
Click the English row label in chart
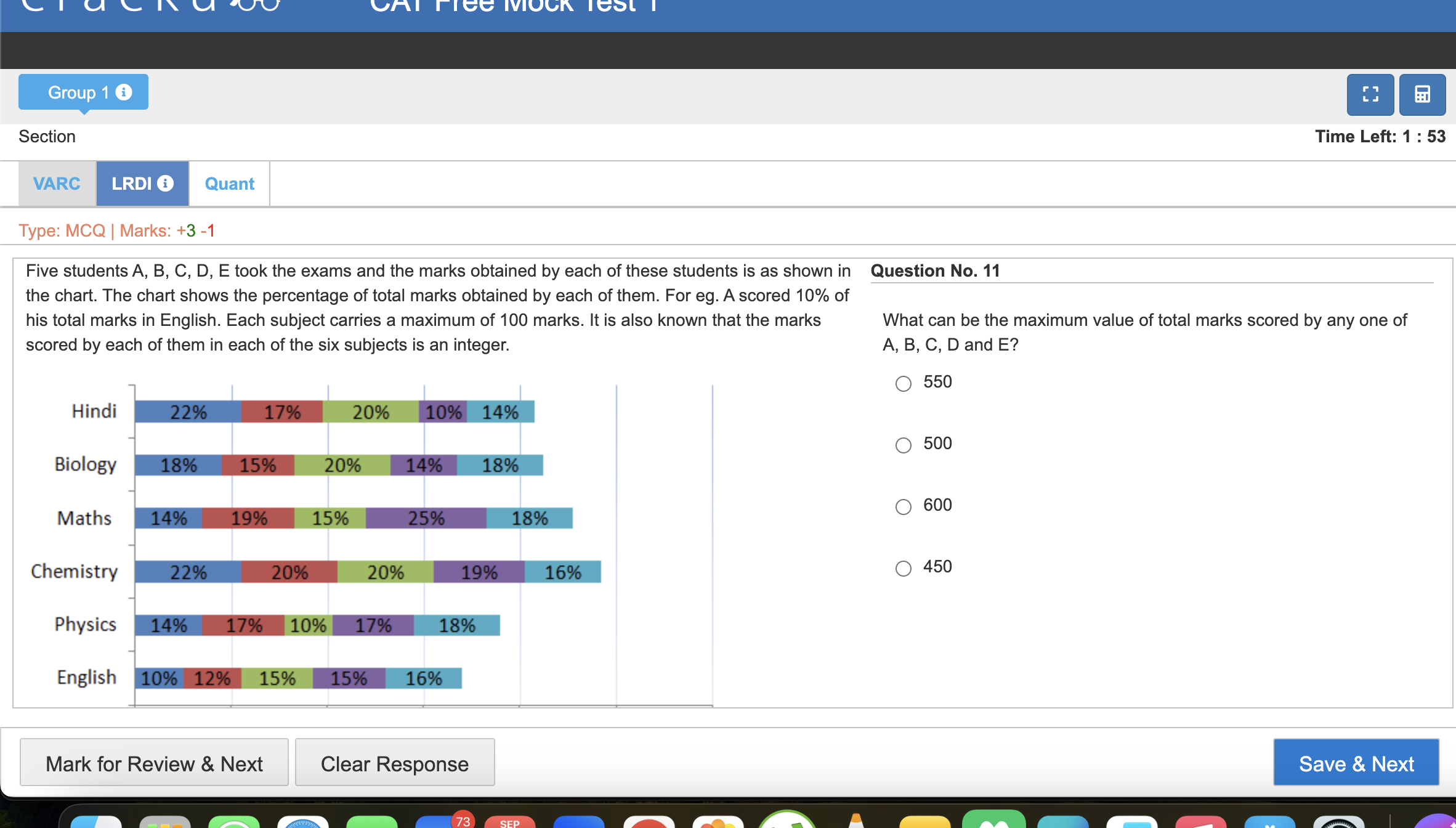click(x=86, y=677)
